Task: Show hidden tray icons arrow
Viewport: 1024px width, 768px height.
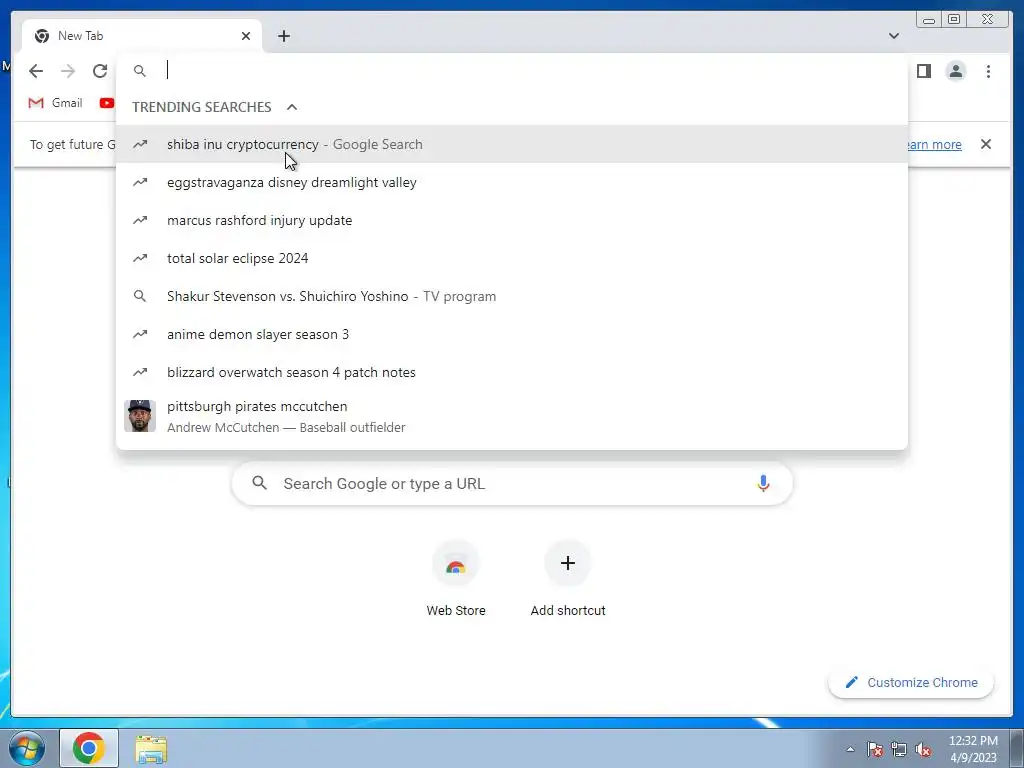Action: point(850,749)
